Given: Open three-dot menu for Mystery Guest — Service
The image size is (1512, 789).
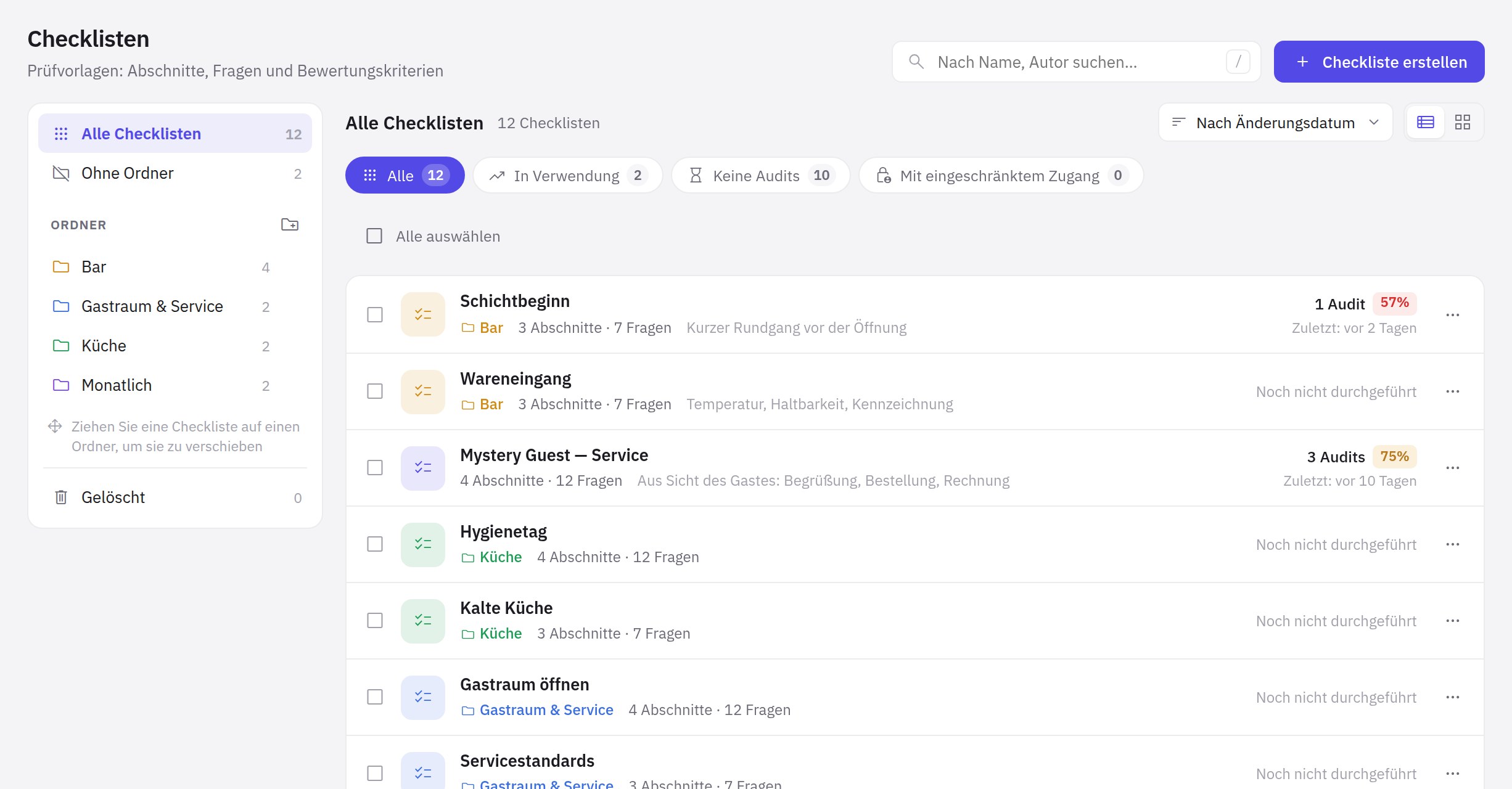Looking at the screenshot, I should [1452, 468].
